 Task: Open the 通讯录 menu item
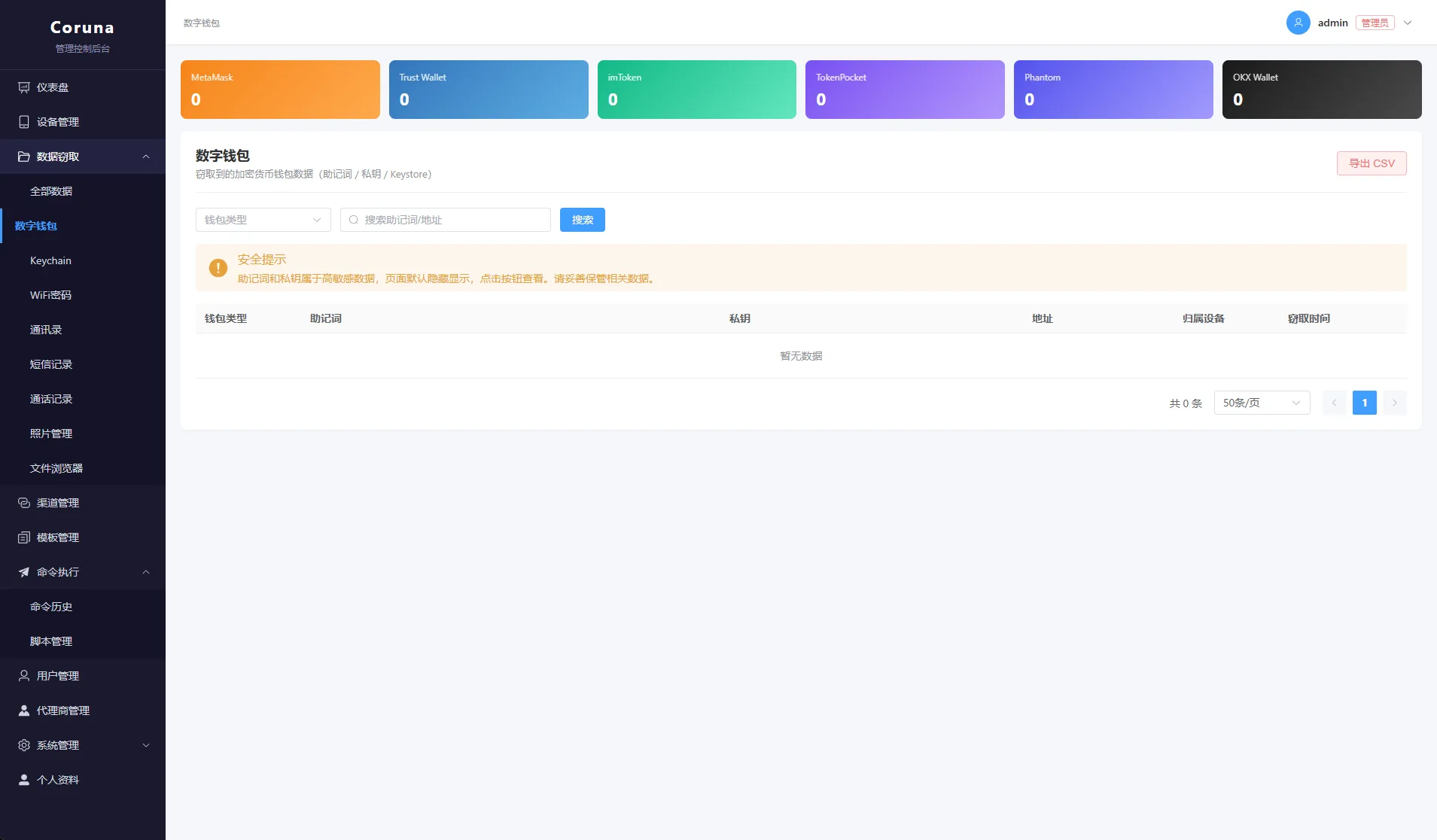83,330
